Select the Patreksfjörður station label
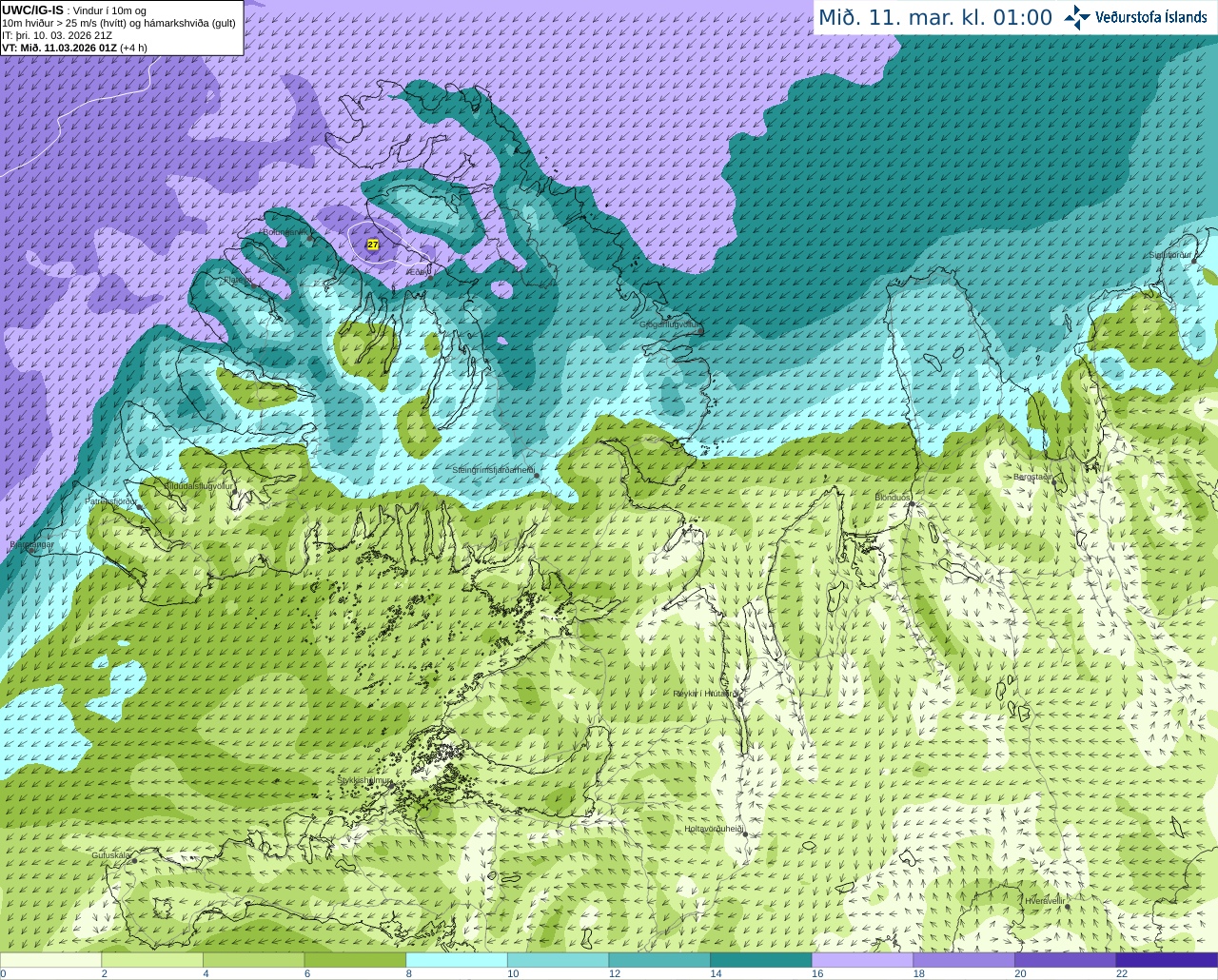The height and width of the screenshot is (980, 1218). 111,500
